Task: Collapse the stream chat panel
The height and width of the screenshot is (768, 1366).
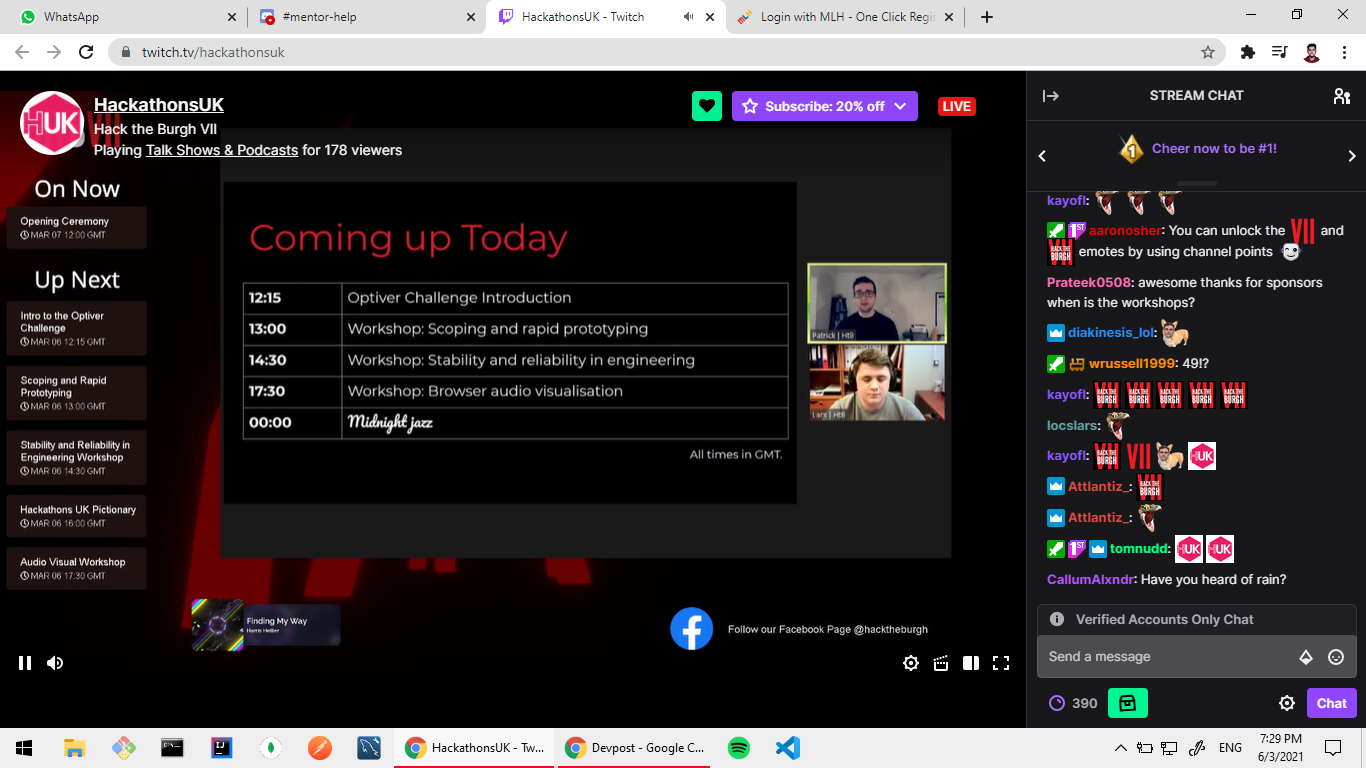Action: point(1051,96)
